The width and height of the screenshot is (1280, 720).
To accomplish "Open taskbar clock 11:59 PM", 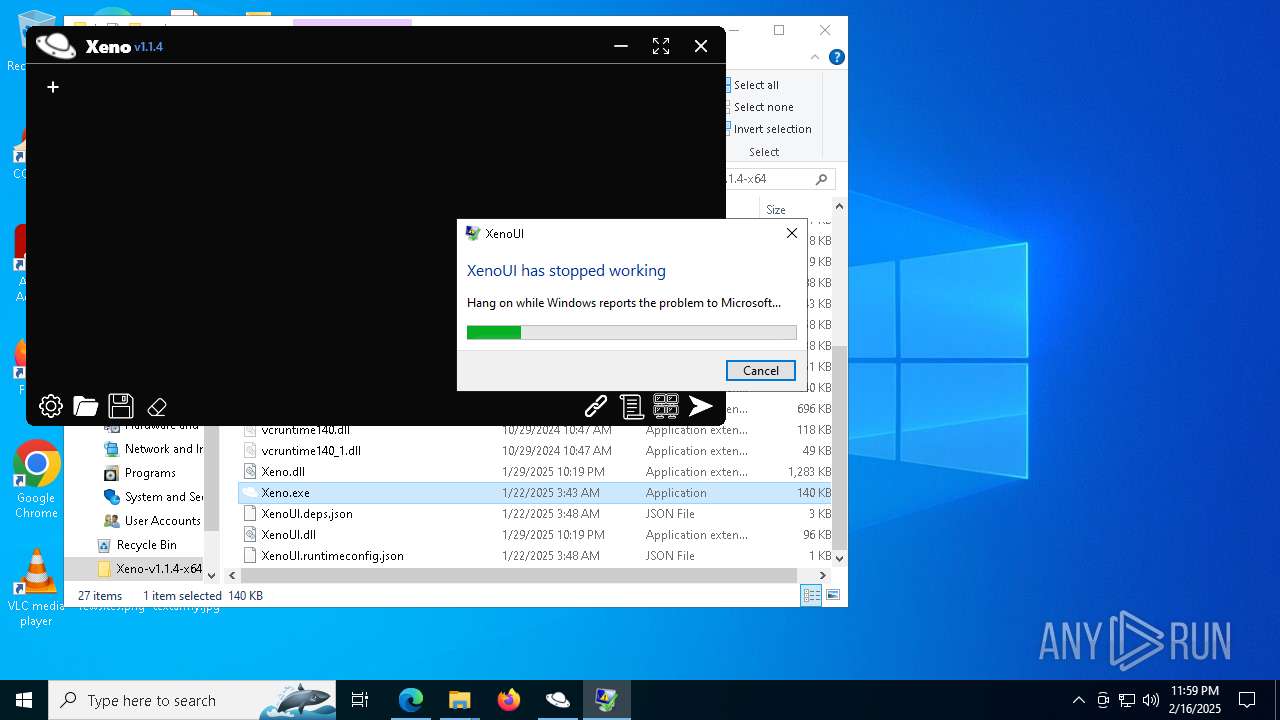I will (x=1195, y=700).
